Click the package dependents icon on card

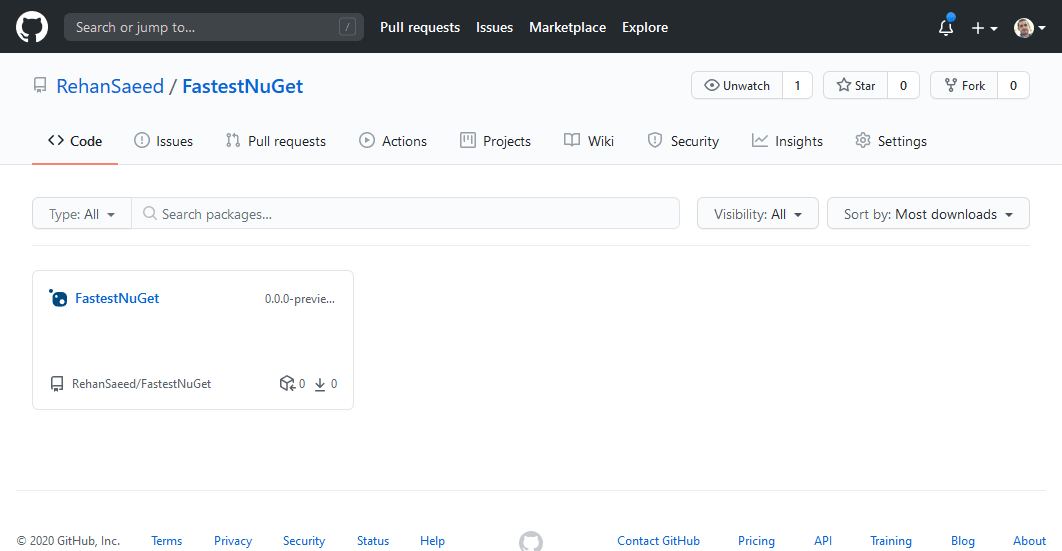tap(287, 384)
